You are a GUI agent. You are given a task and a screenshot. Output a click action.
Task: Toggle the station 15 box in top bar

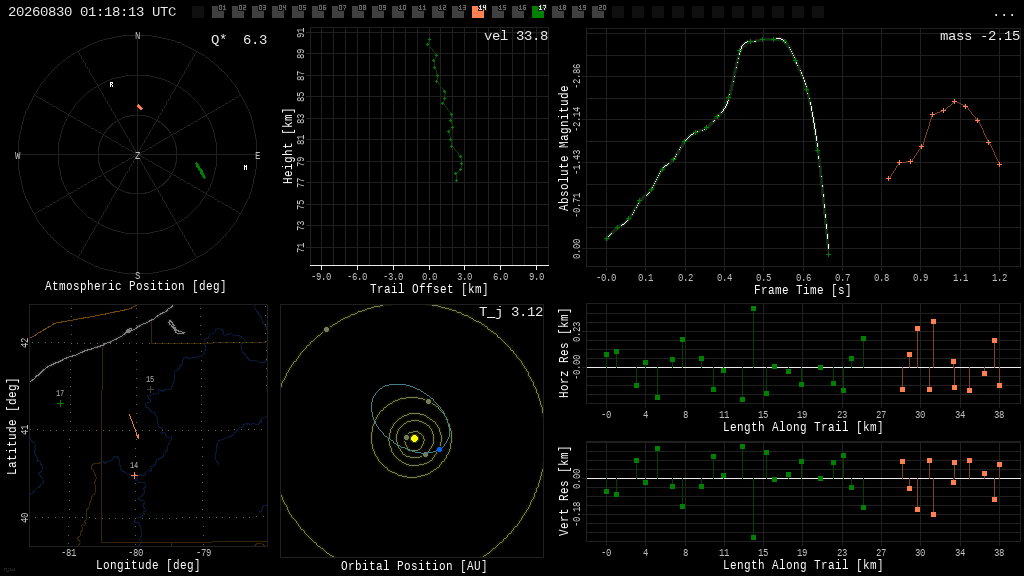498,11
